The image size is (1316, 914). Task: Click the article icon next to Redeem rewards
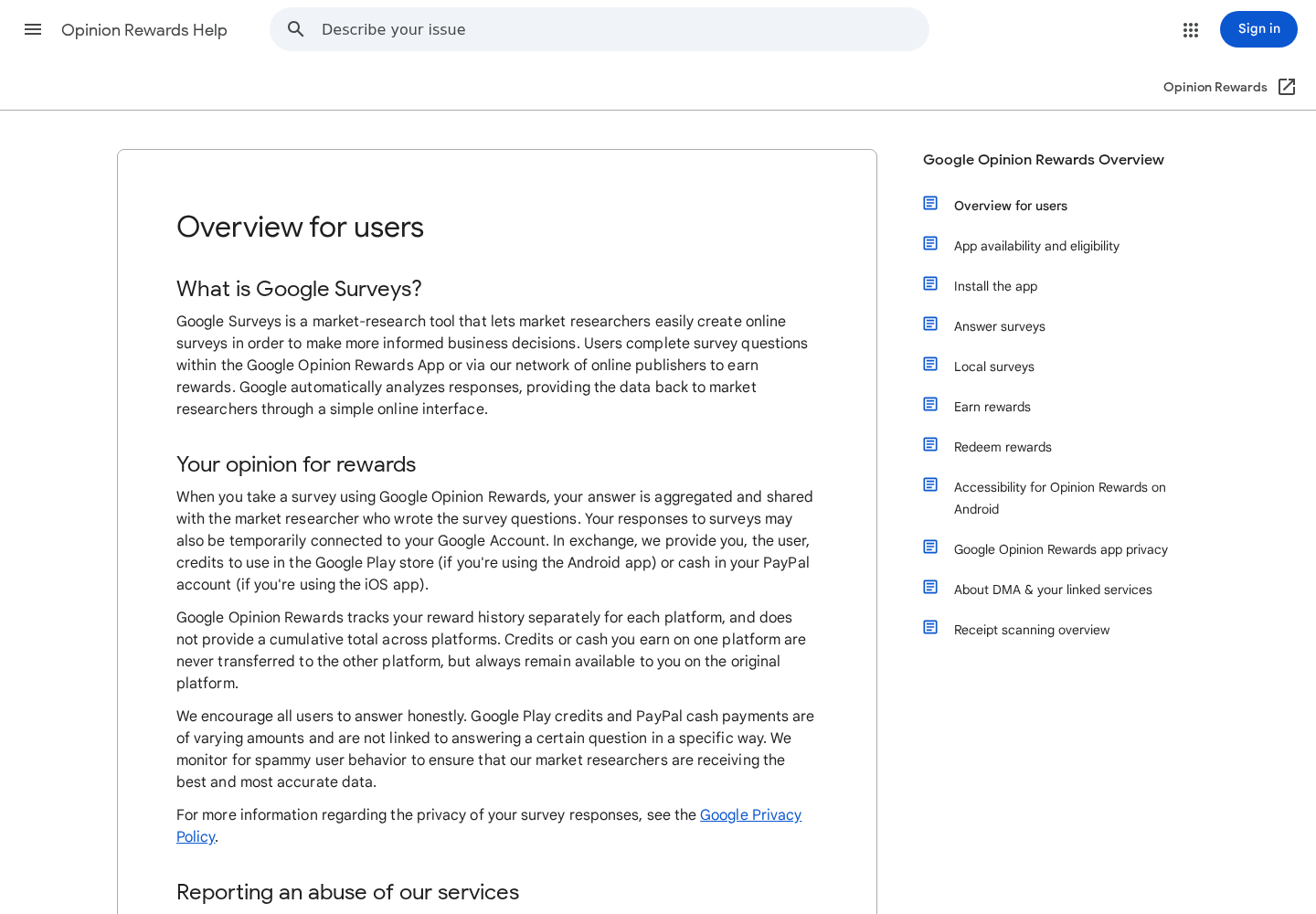(x=930, y=444)
